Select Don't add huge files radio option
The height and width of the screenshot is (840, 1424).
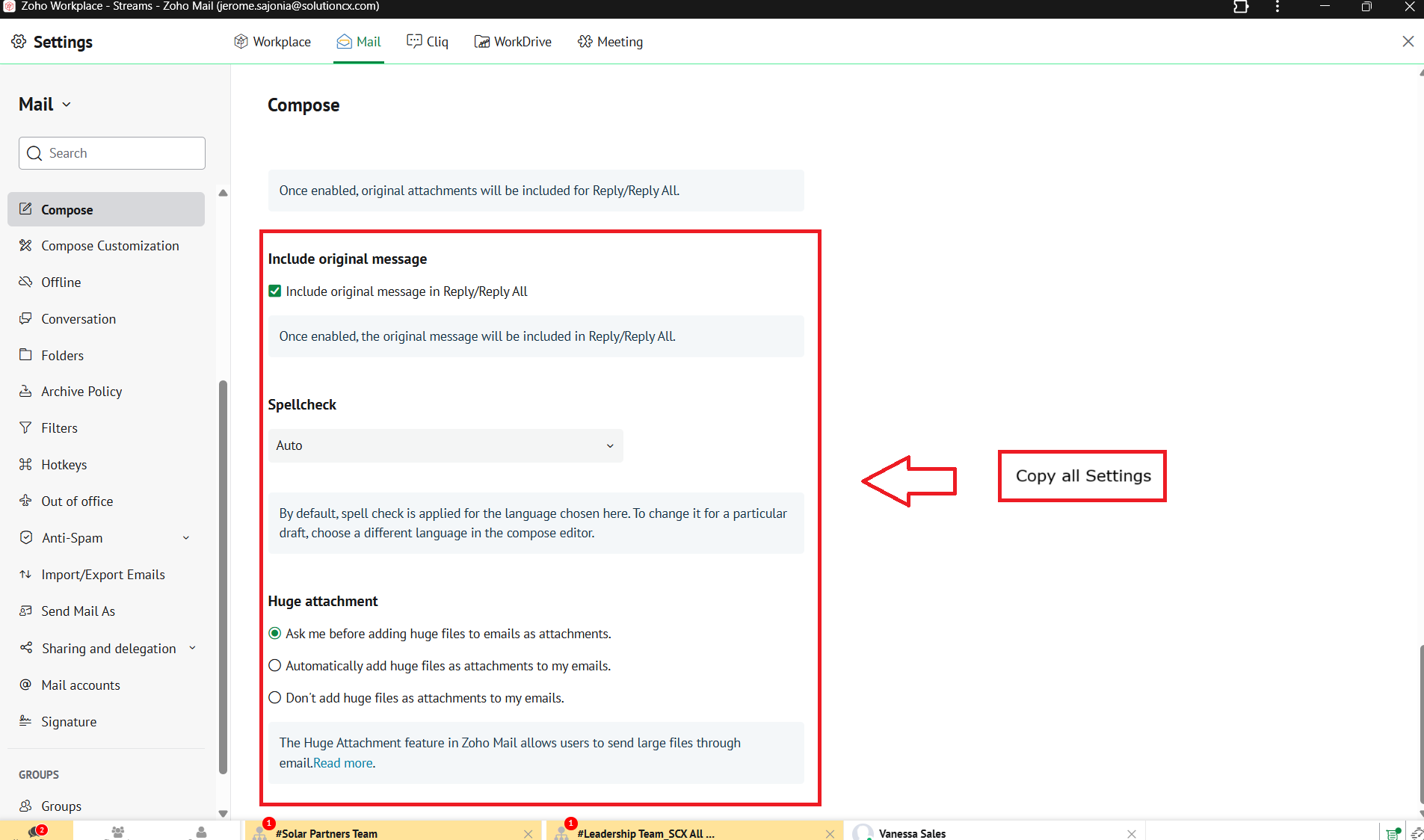point(275,698)
